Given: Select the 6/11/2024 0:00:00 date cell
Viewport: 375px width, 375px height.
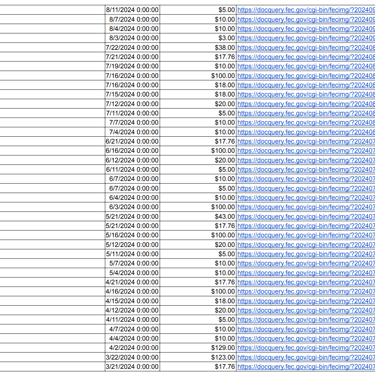Looking at the screenshot, I should [x=132, y=169].
